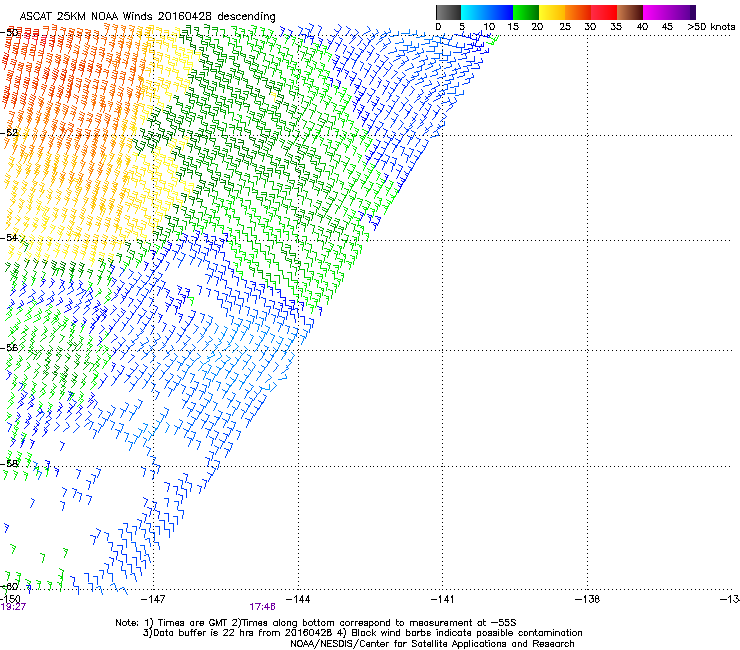The height and width of the screenshot is (650, 740).
Task: Click the orange 25-30 knots legend segment
Action: pos(578,12)
